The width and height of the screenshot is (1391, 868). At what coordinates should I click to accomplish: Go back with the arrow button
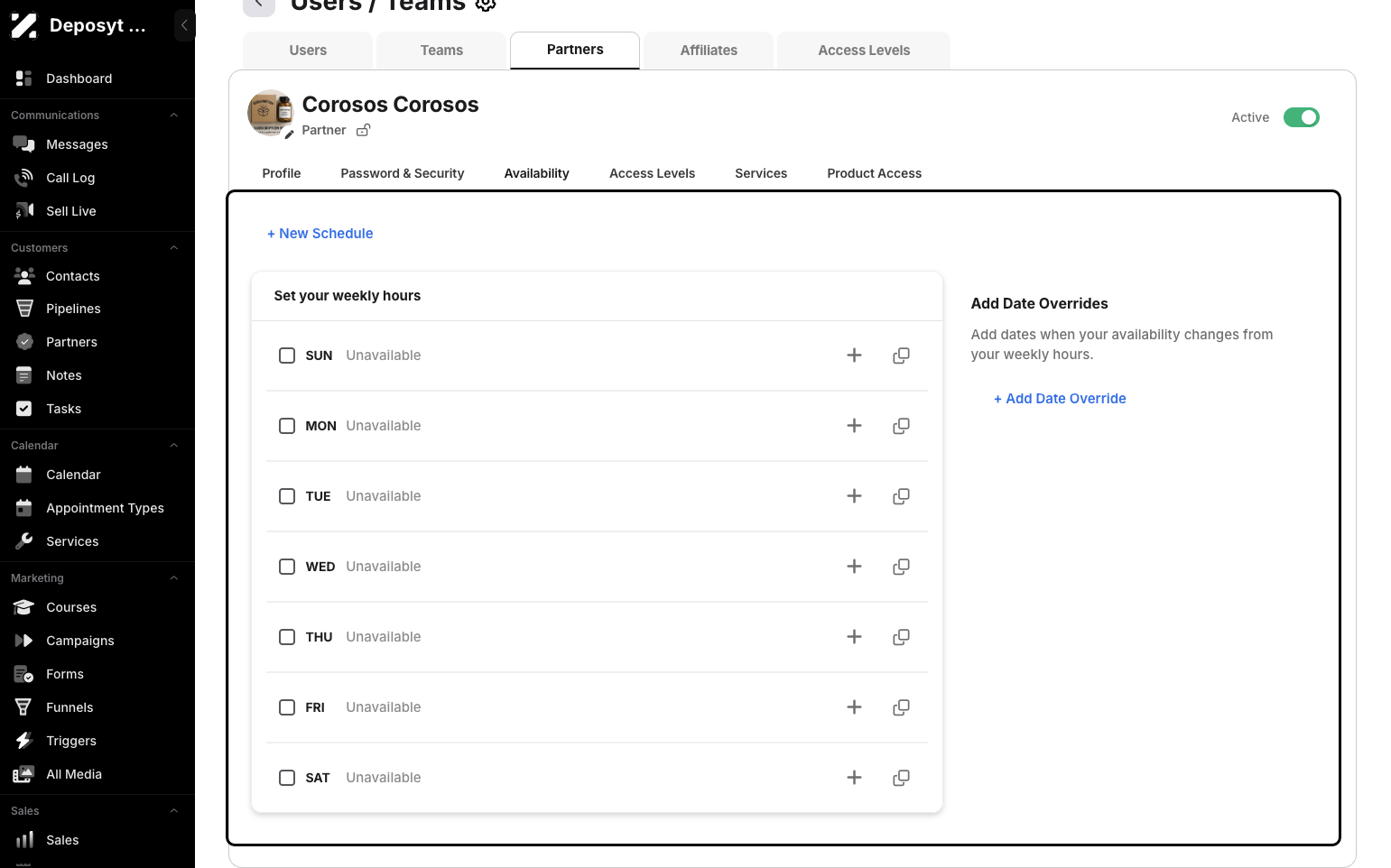(259, 5)
